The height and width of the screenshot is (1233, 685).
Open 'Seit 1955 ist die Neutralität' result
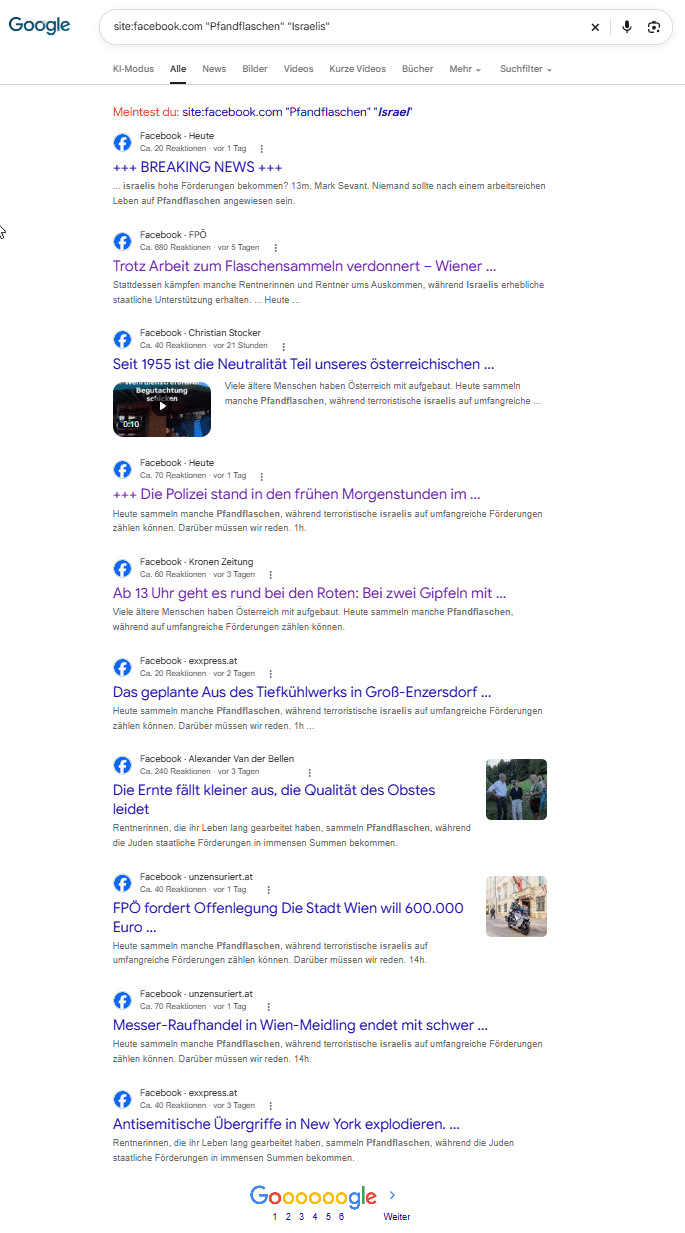(304, 364)
